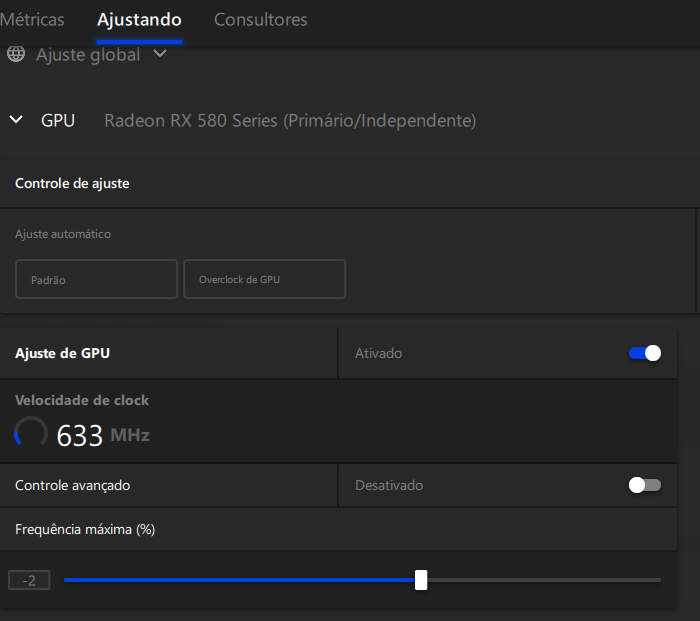Click the circular clock speed gauge
Viewport: 700px width, 621px height.
31,433
